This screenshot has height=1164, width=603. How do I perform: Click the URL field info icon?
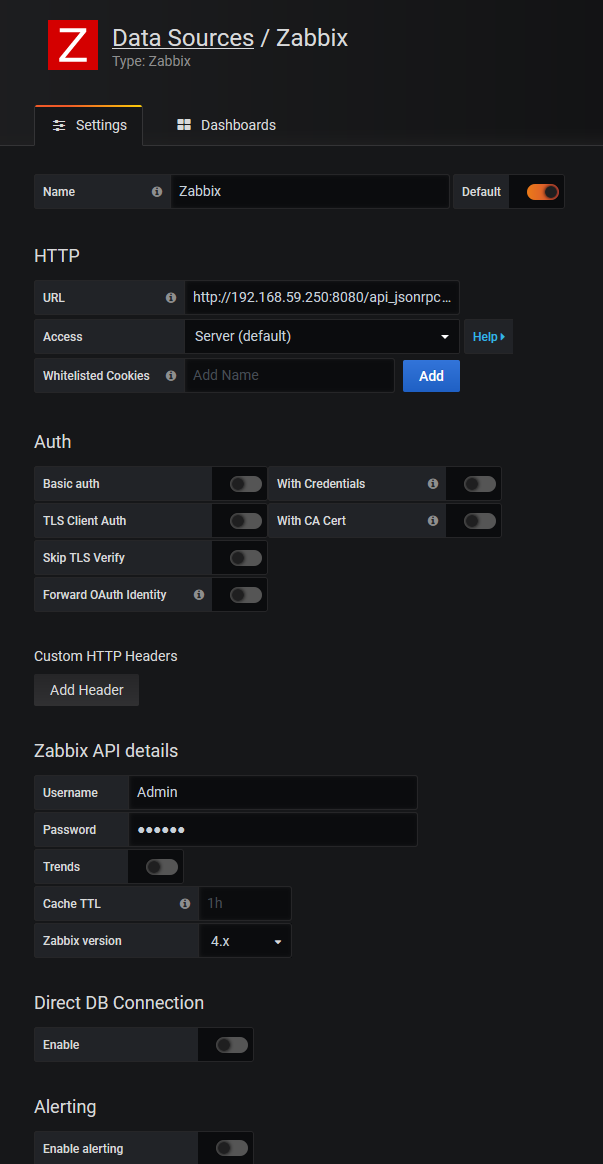(x=171, y=298)
